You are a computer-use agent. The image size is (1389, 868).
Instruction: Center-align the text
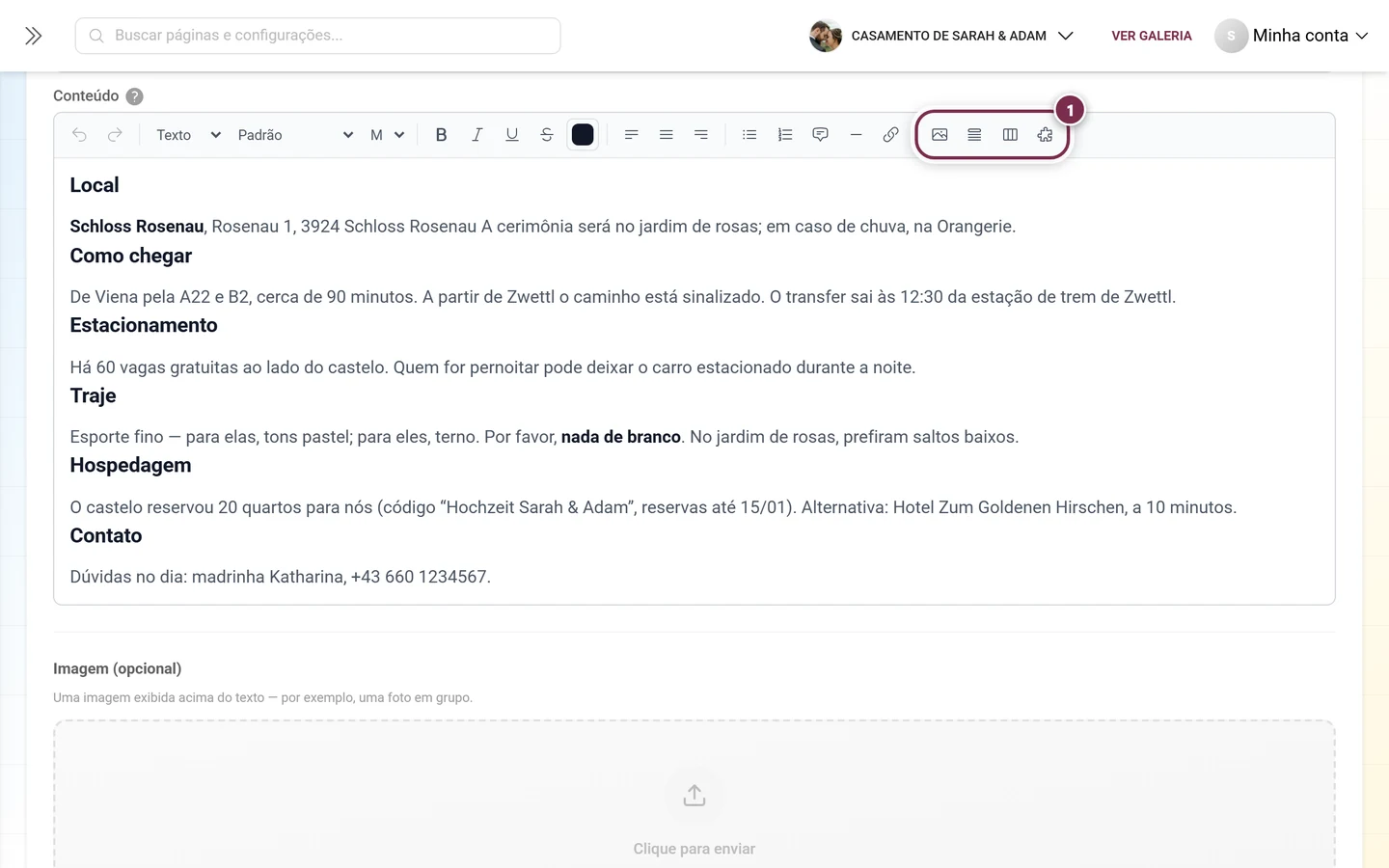coord(666,135)
